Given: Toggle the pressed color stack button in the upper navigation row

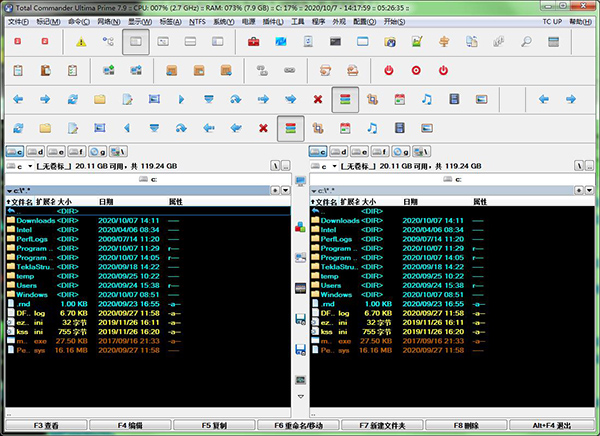Looking at the screenshot, I should 345,100.
